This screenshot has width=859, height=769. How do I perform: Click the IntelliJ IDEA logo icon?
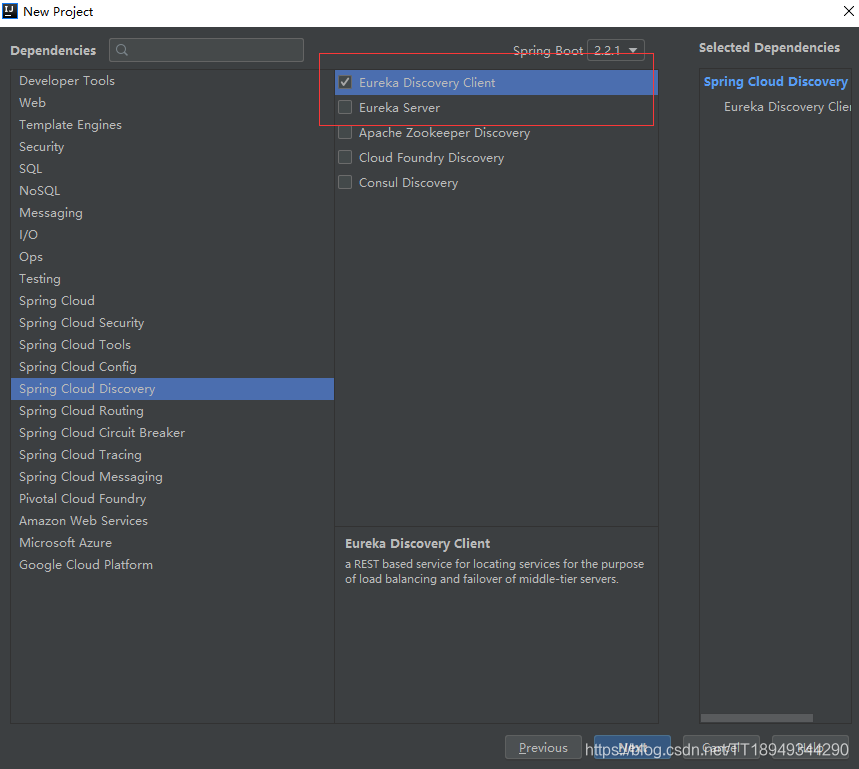coord(9,11)
